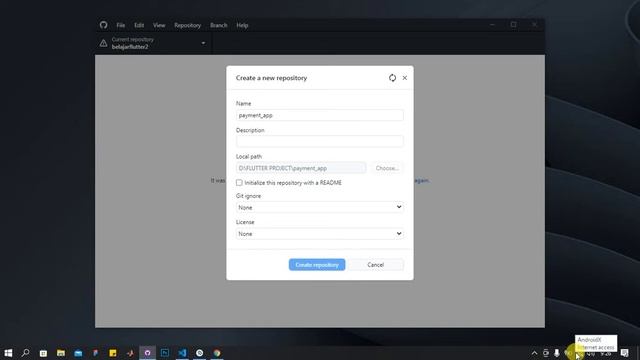The height and width of the screenshot is (360, 640).
Task: Open the Mail app in taskbar
Action: (78, 353)
